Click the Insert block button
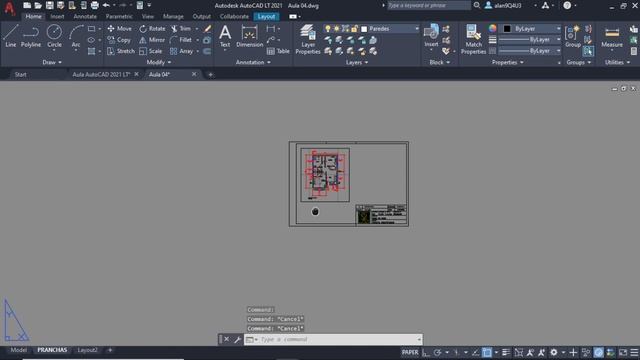This screenshot has height=360, width=640. pyautogui.click(x=431, y=36)
